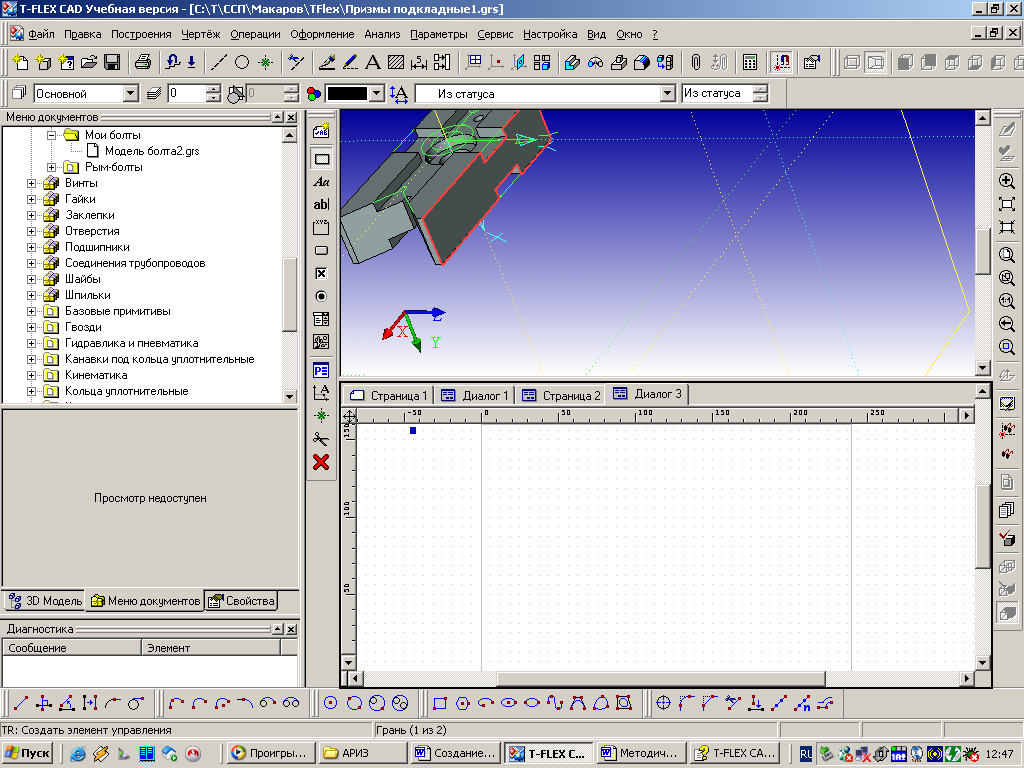Click the Элемент column header
The height and width of the screenshot is (768, 1024).
[x=210, y=648]
